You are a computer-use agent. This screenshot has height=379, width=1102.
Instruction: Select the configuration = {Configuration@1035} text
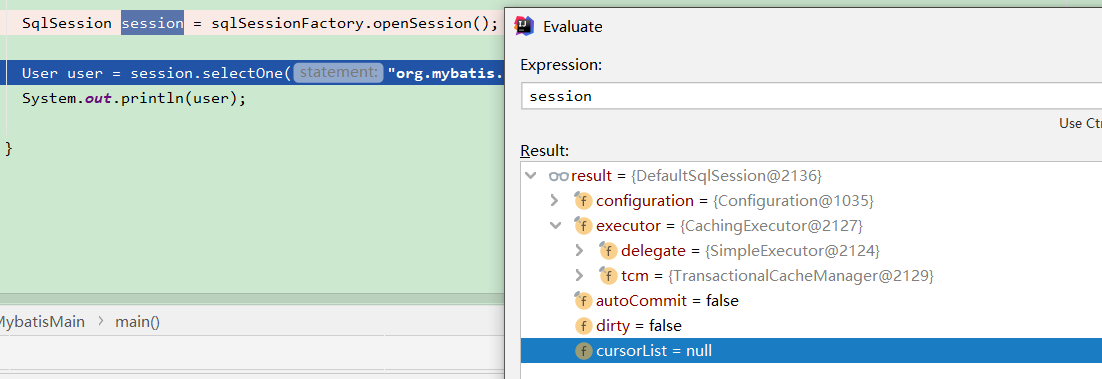[735, 201]
